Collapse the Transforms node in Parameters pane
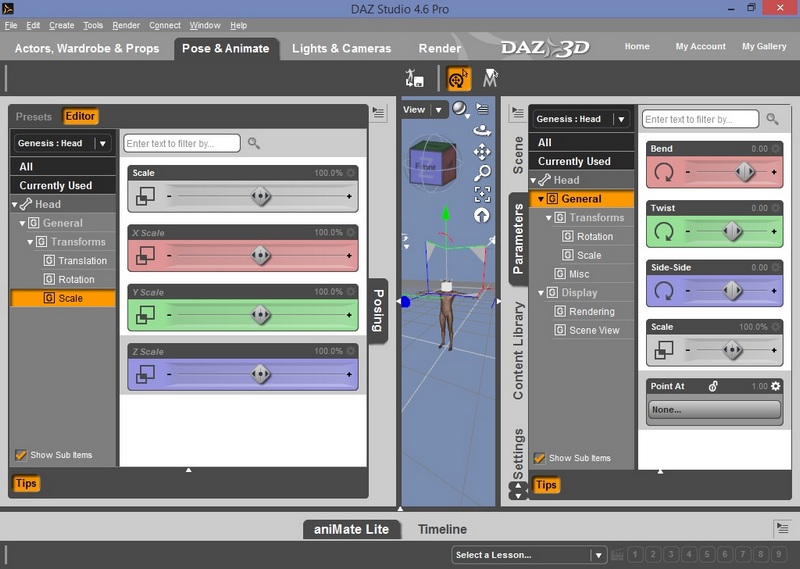 pos(549,218)
